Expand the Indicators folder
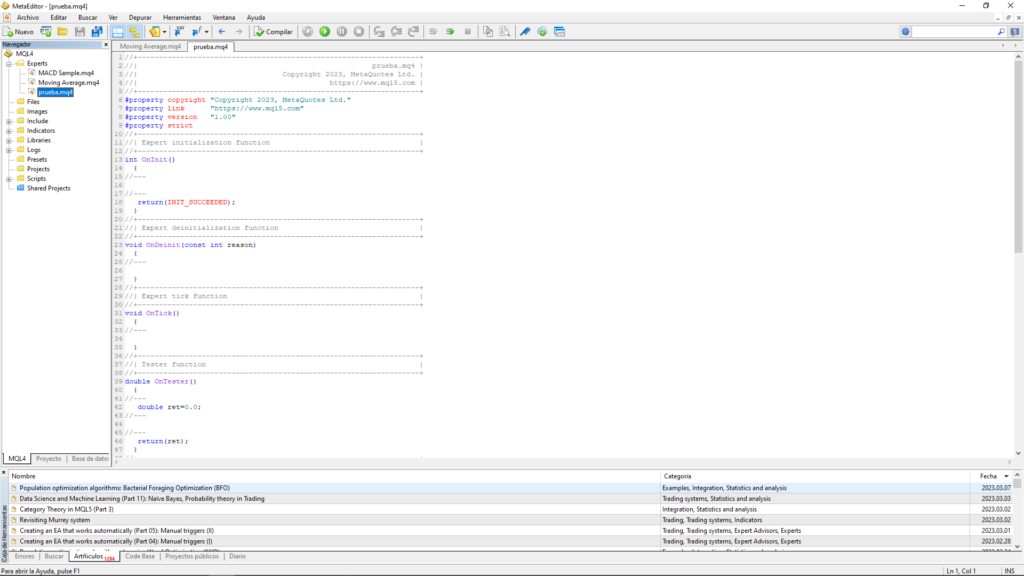 9,131
